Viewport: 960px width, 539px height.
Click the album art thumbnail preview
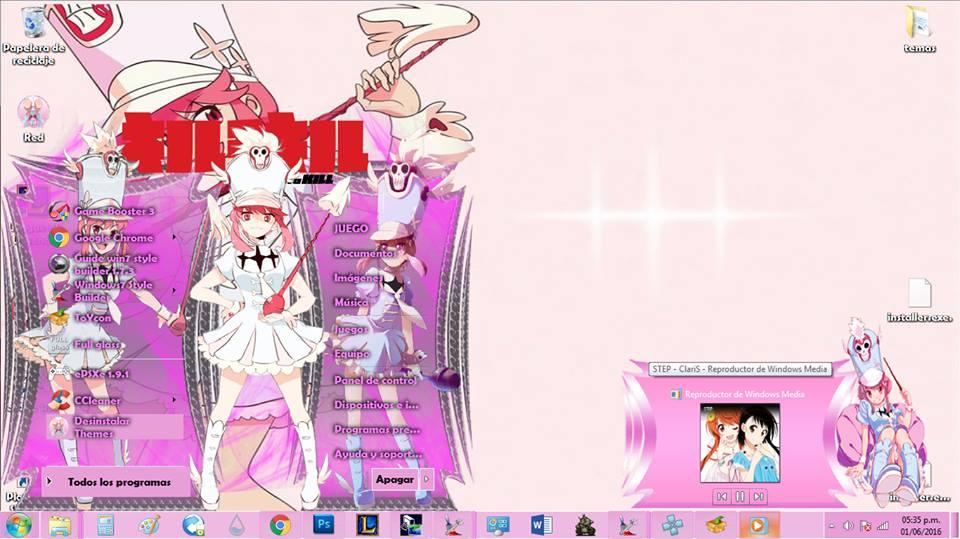click(x=740, y=442)
